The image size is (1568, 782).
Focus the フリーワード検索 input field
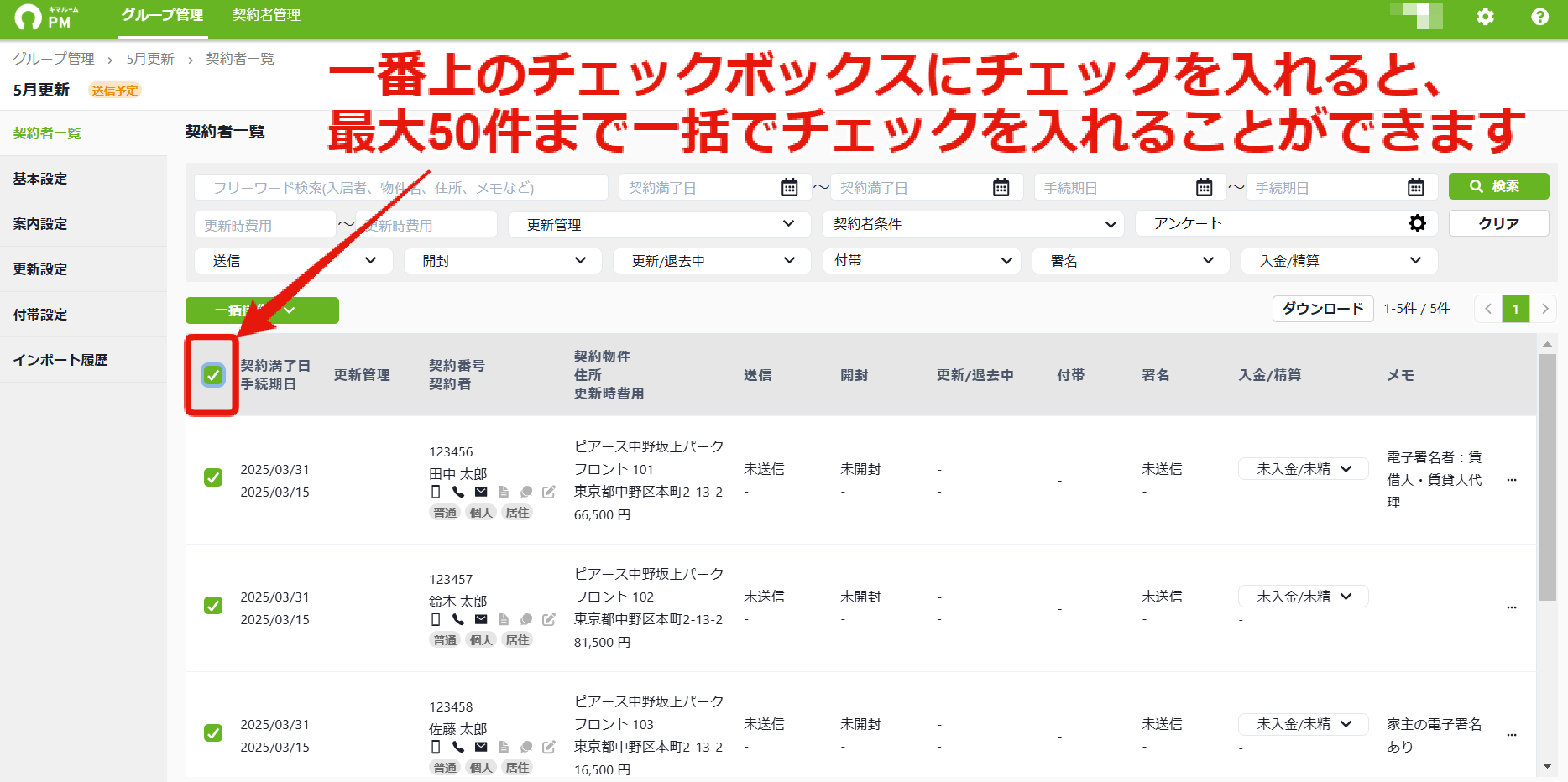tap(401, 187)
